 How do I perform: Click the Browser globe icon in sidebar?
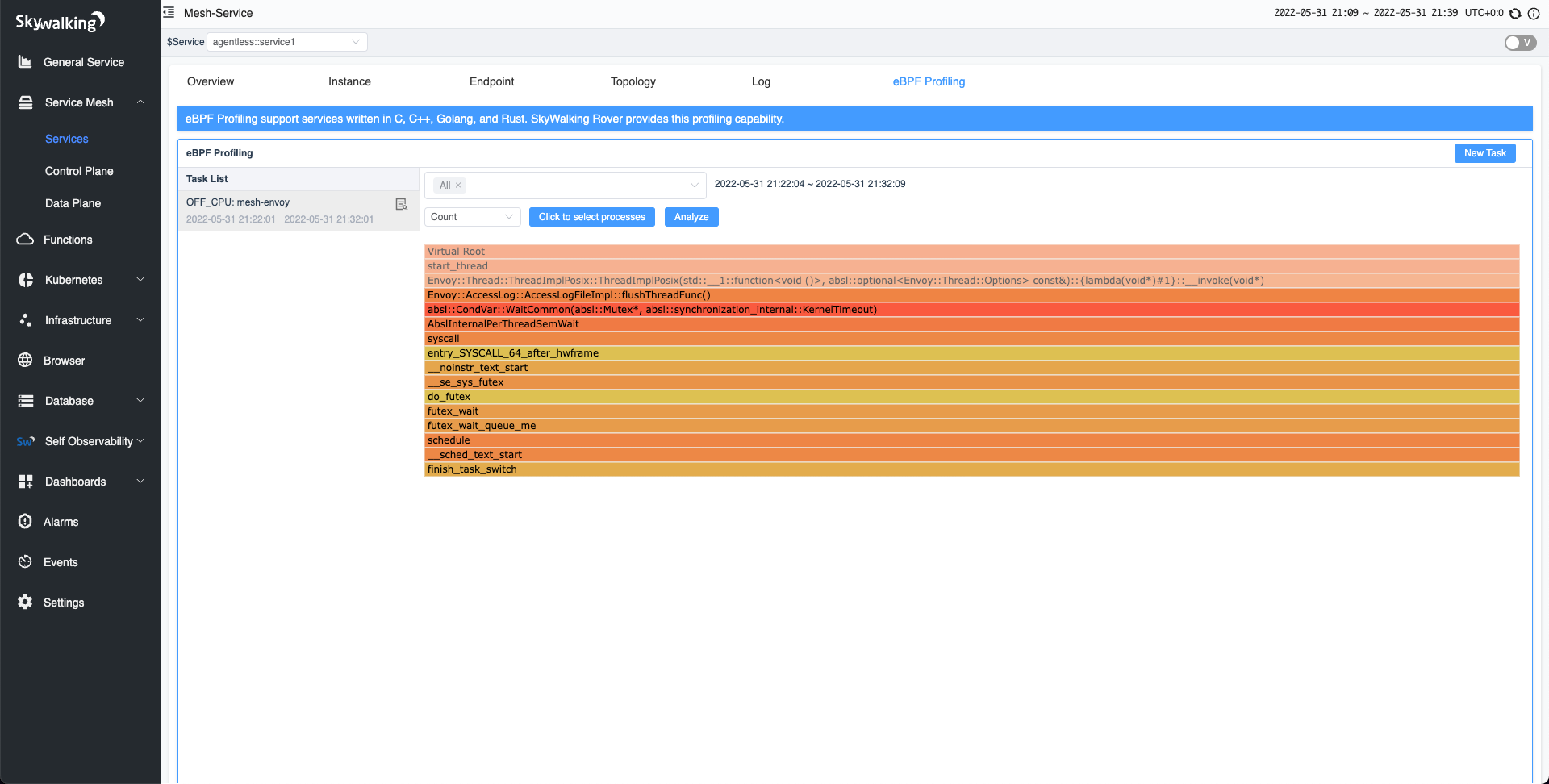click(25, 360)
